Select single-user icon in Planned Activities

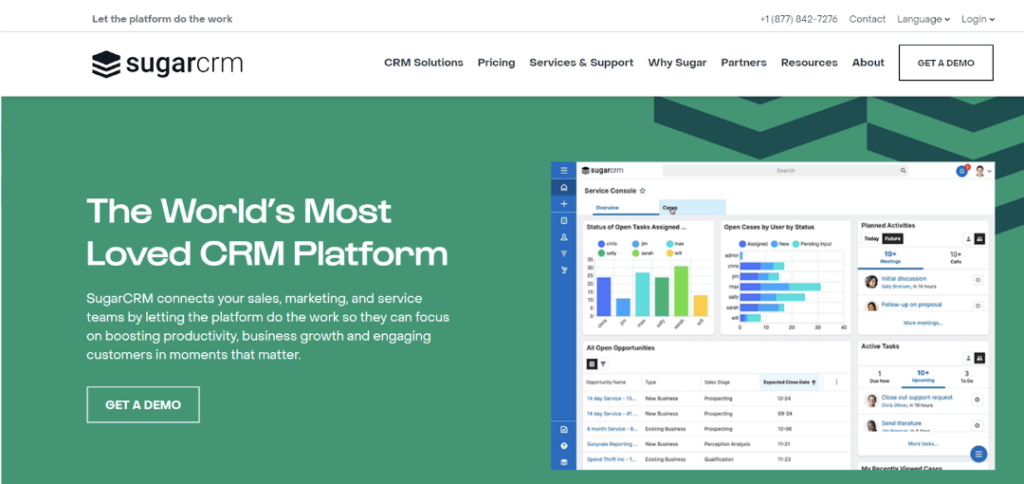[x=968, y=239]
